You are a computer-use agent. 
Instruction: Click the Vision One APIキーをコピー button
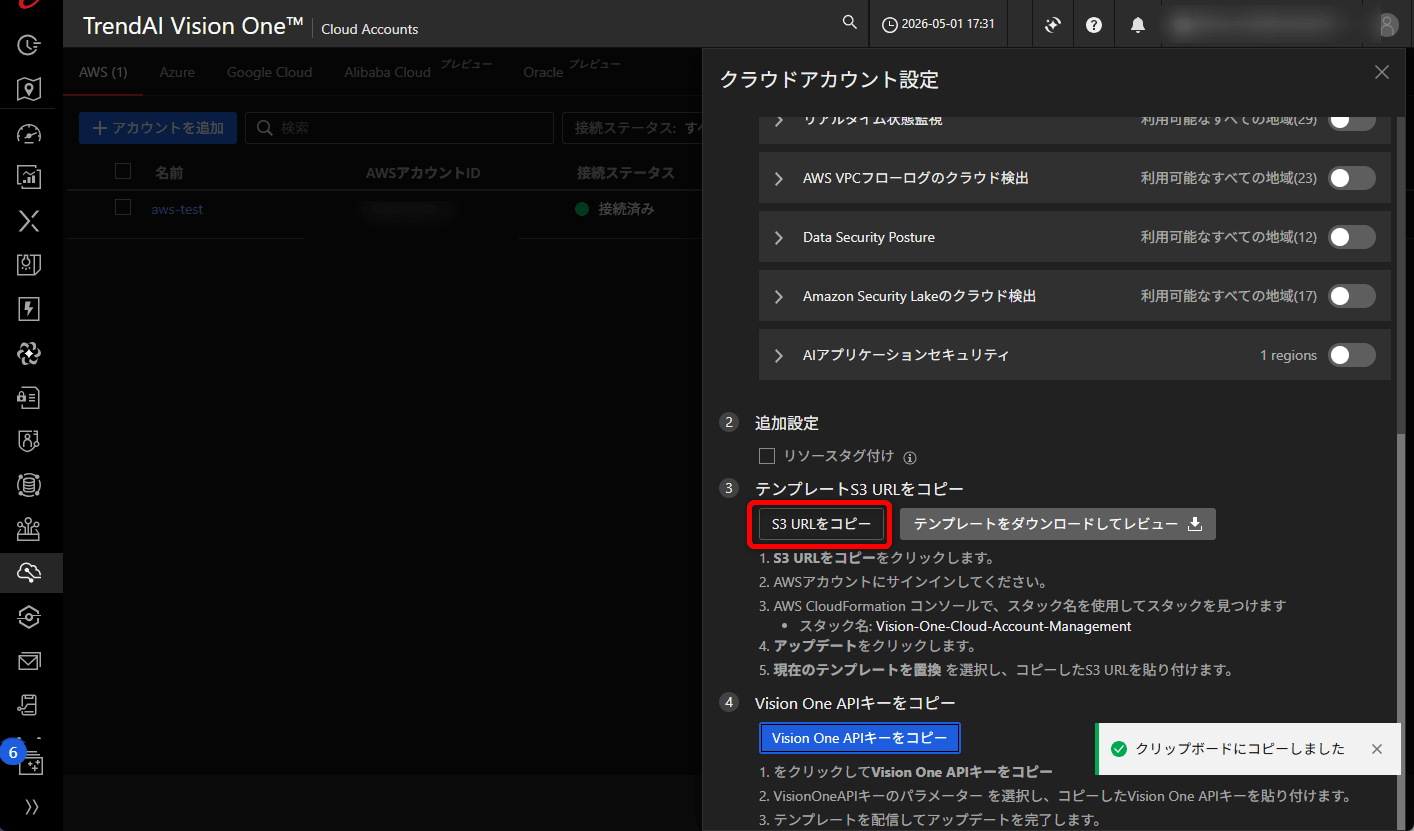tap(860, 738)
